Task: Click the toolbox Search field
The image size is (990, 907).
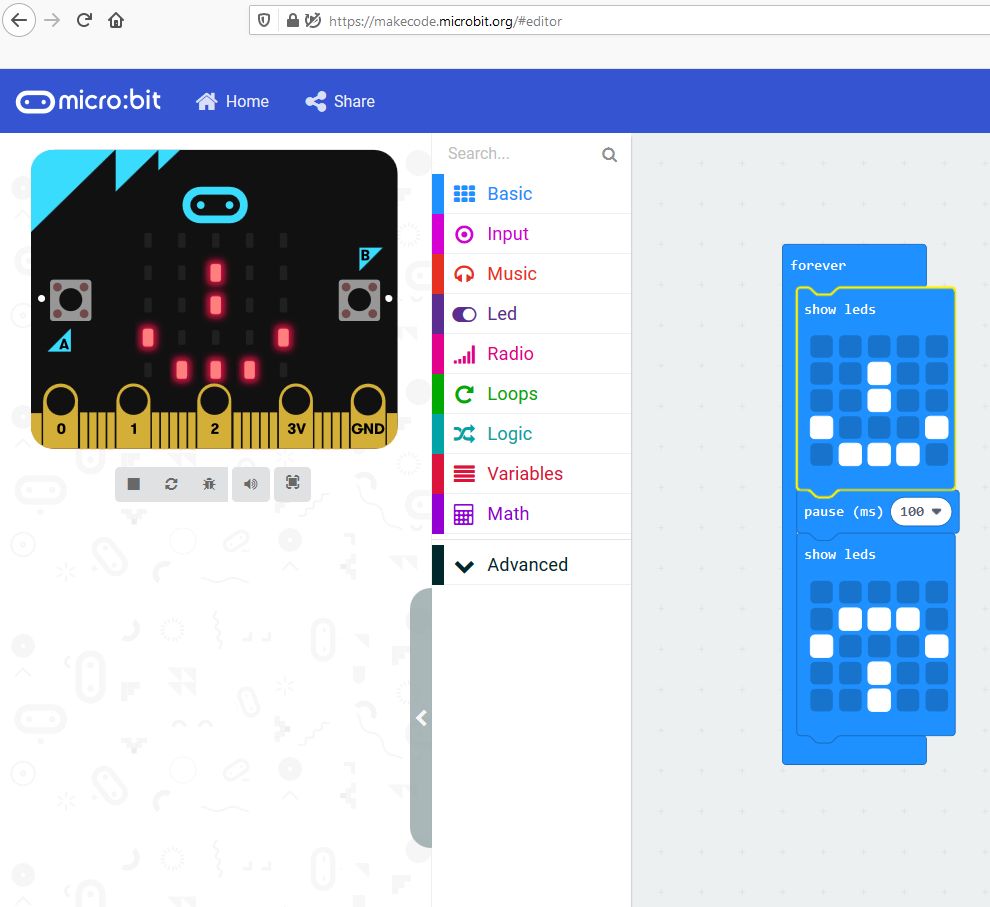Action: 520,154
